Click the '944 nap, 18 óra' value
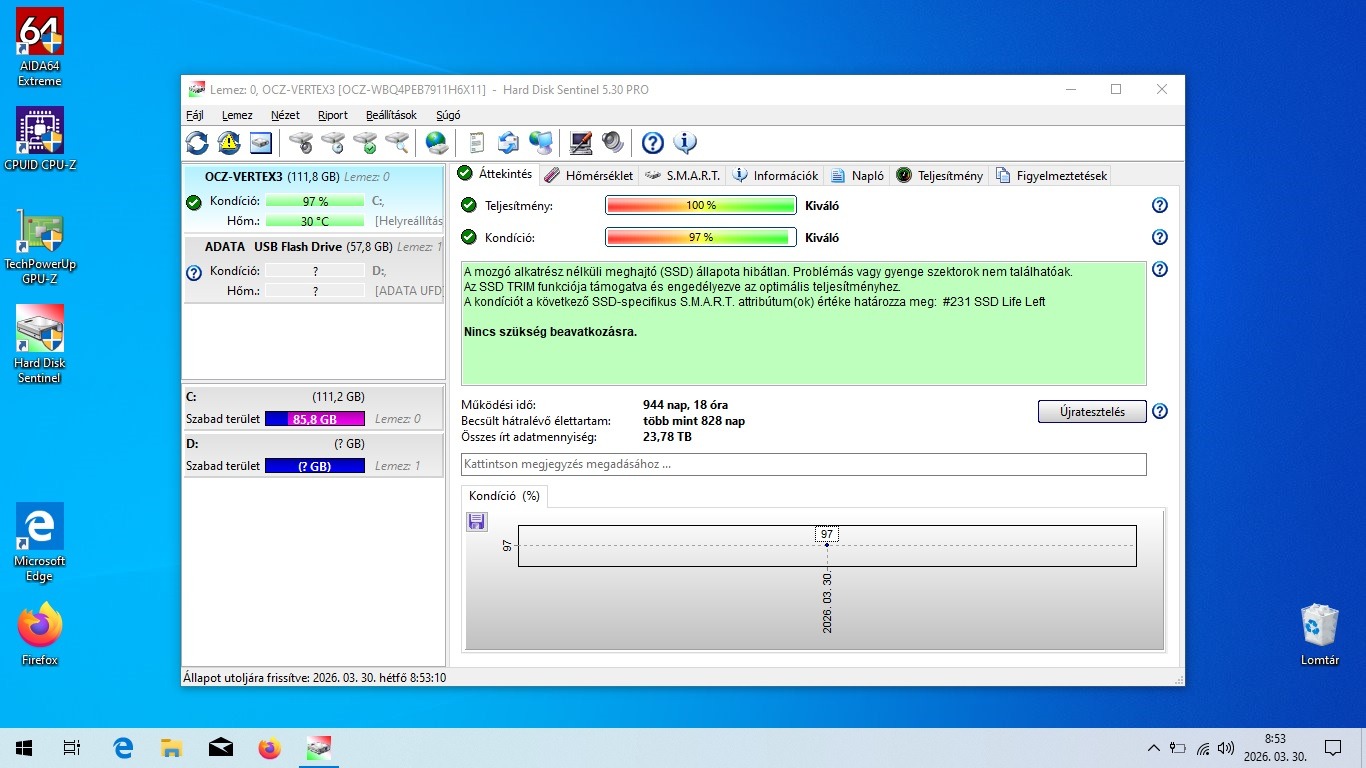Screen dimensions: 1366x768 point(685,405)
